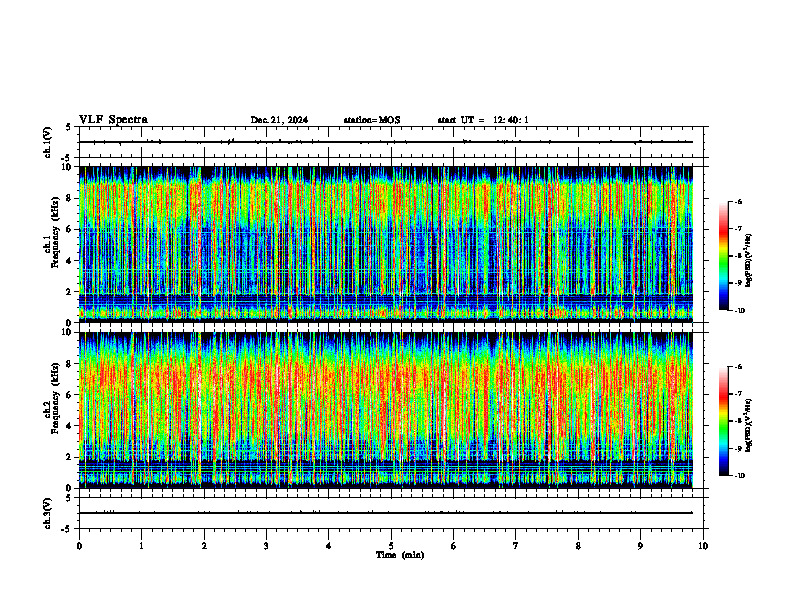
Task: Click the ch.2 spectrogram panel
Action: [x=385, y=410]
